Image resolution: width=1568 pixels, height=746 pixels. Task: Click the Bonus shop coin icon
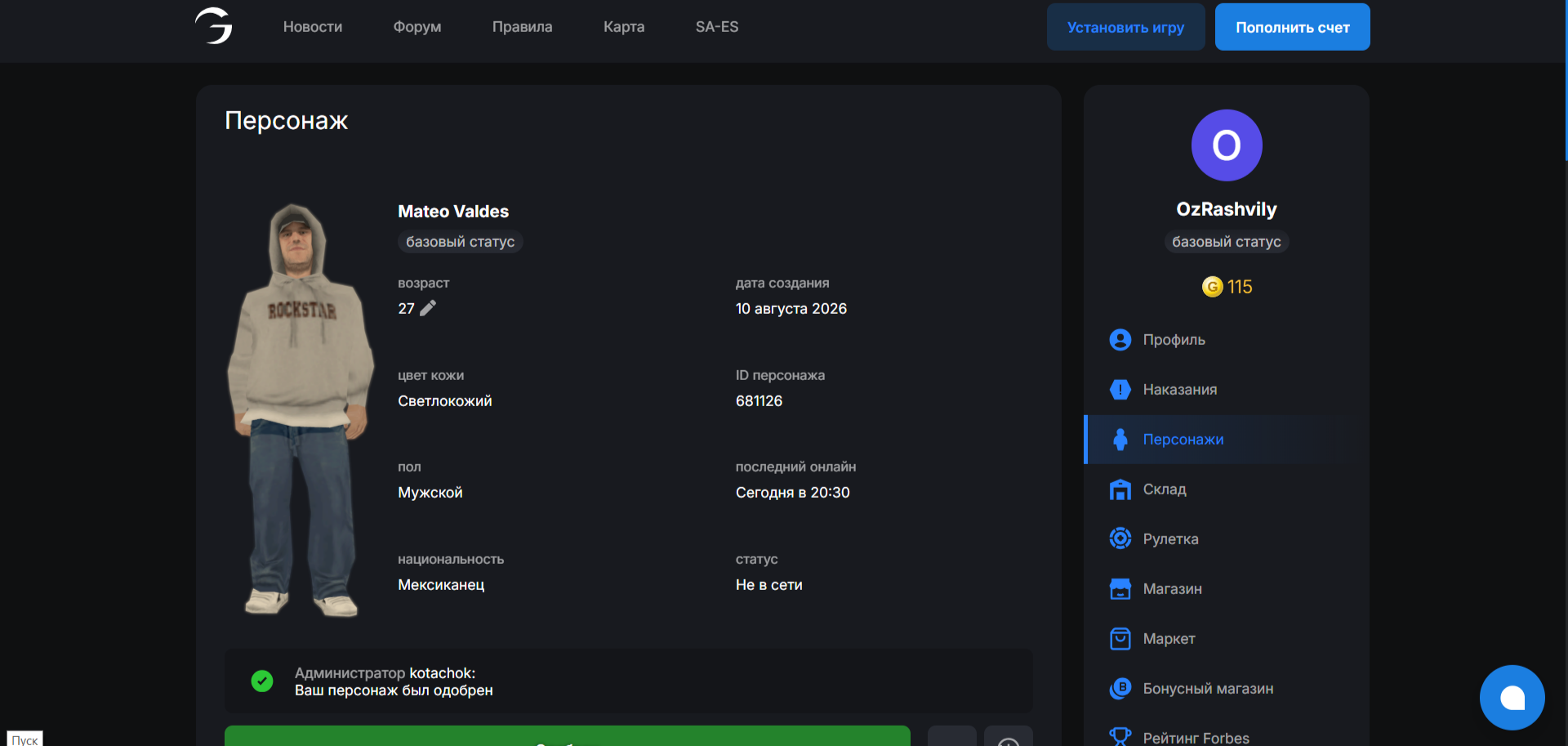tap(1120, 689)
